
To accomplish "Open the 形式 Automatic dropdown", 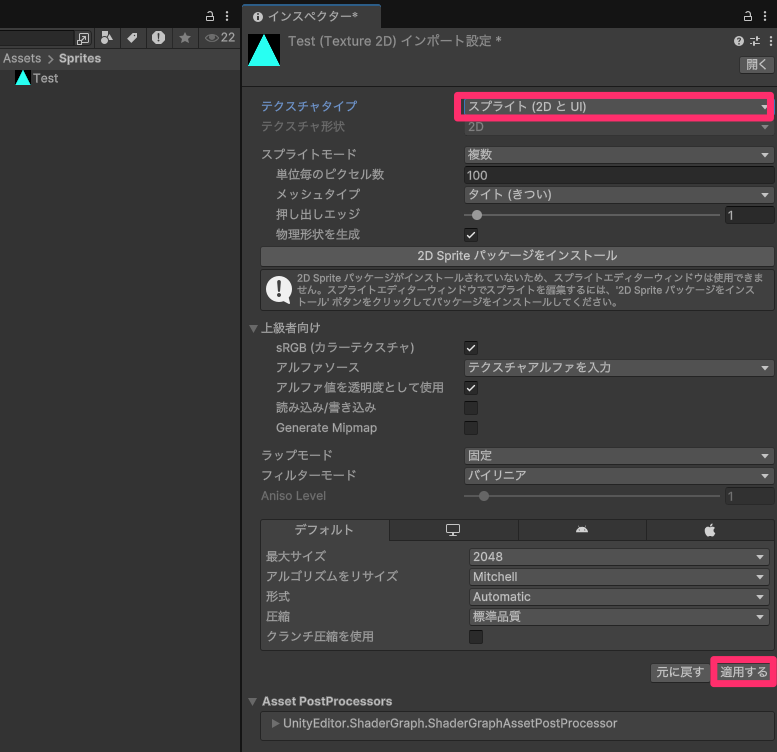I will (x=619, y=597).
